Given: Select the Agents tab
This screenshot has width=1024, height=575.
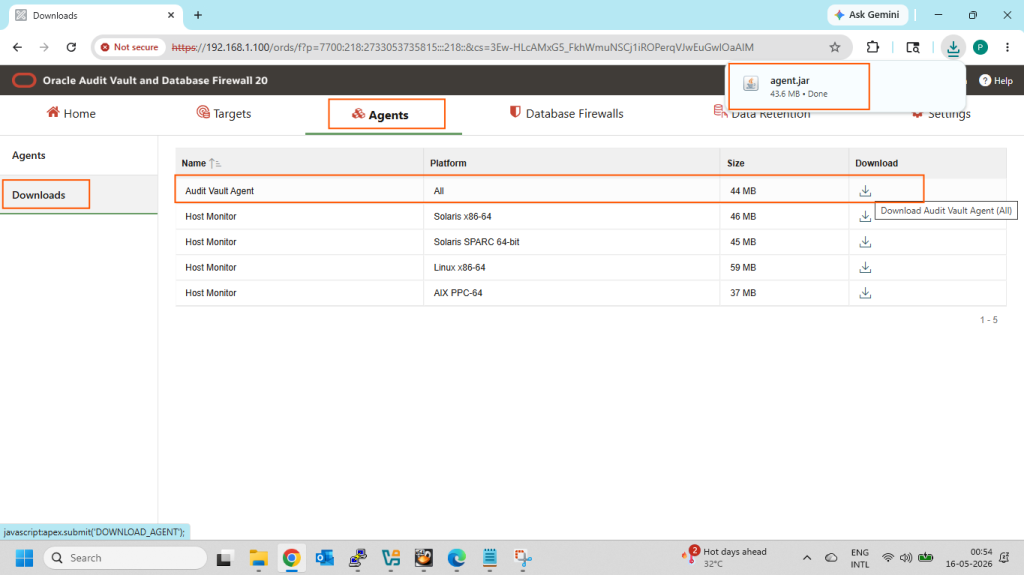Looking at the screenshot, I should (381, 115).
